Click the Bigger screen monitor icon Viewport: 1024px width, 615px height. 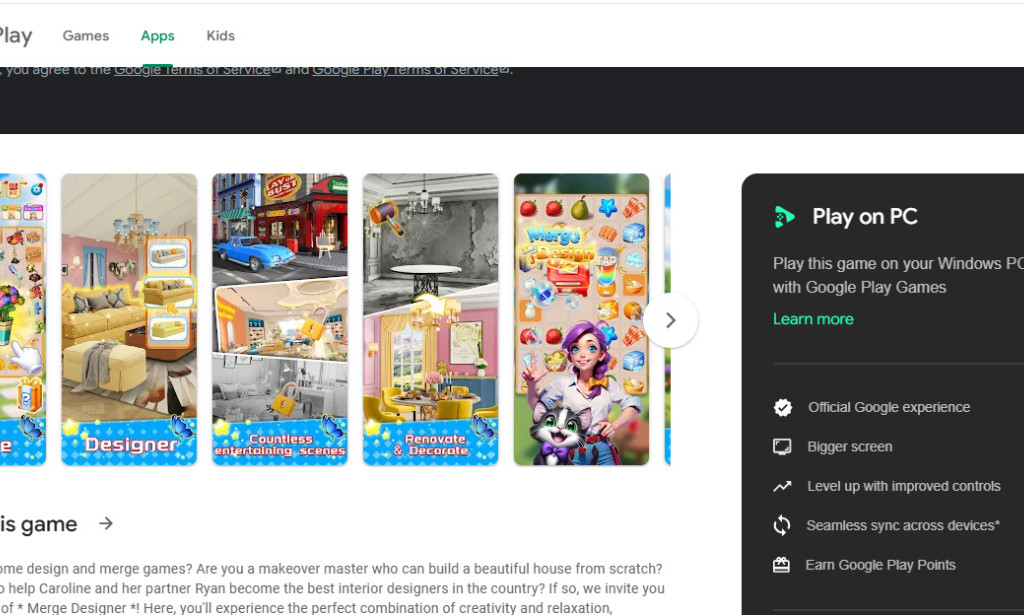point(782,446)
